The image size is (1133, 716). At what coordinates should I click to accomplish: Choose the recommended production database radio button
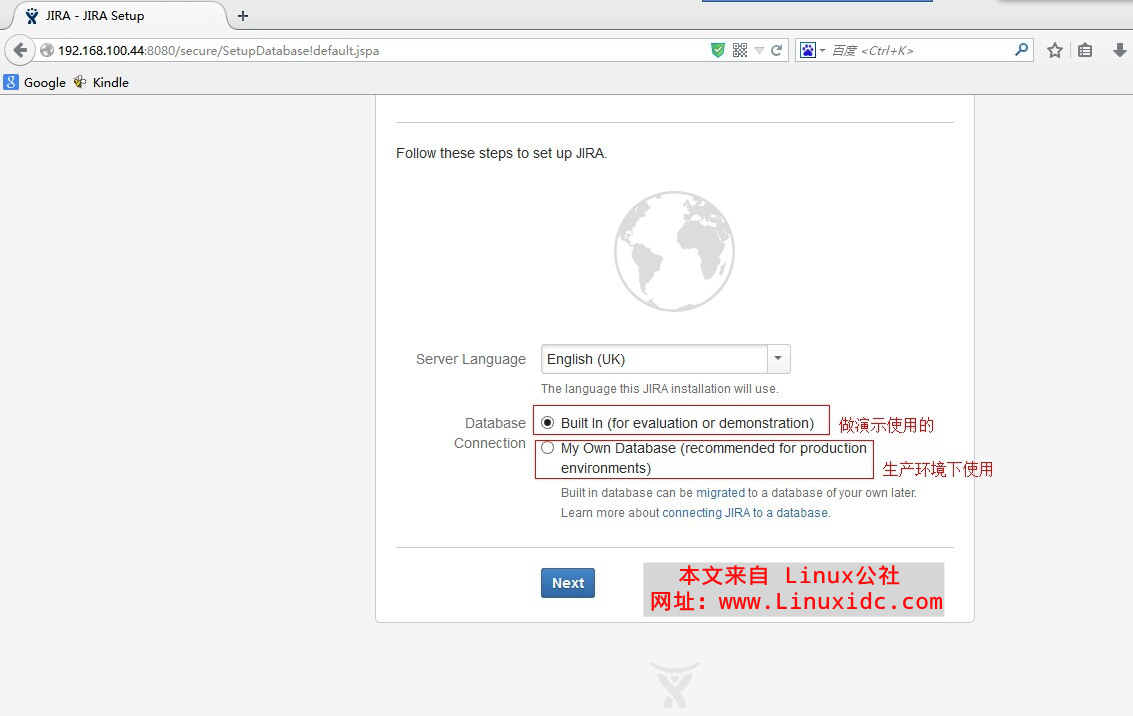coord(548,448)
